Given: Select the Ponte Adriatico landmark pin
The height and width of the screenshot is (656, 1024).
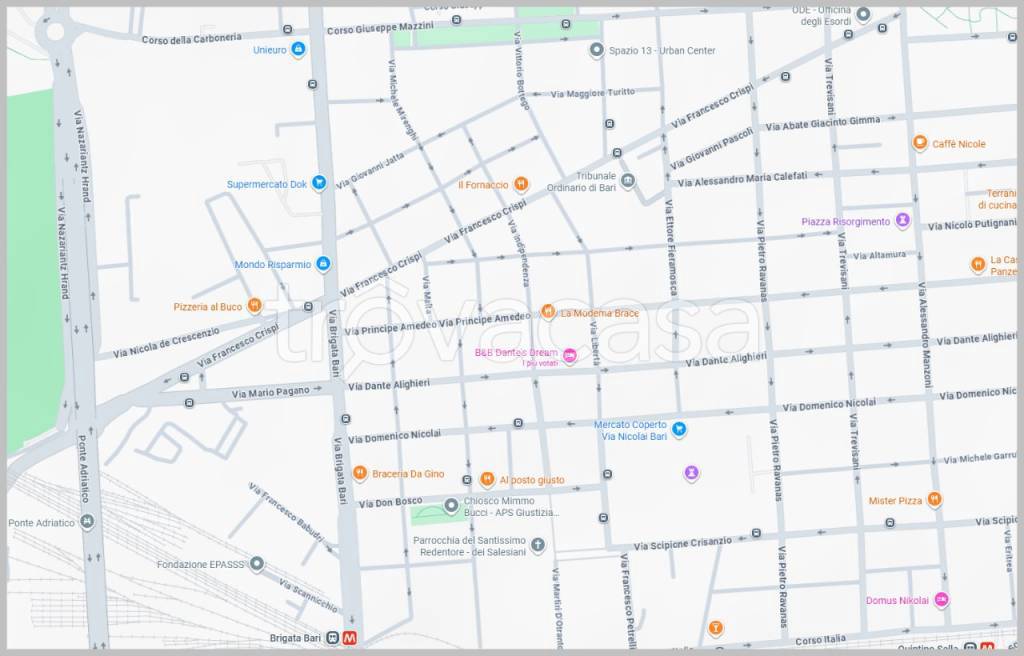Looking at the screenshot, I should pyautogui.click(x=87, y=521).
